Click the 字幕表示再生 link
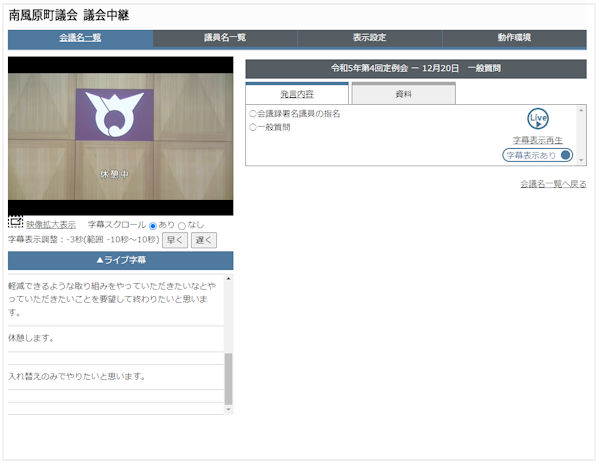This screenshot has width=600, height=467. (x=538, y=140)
